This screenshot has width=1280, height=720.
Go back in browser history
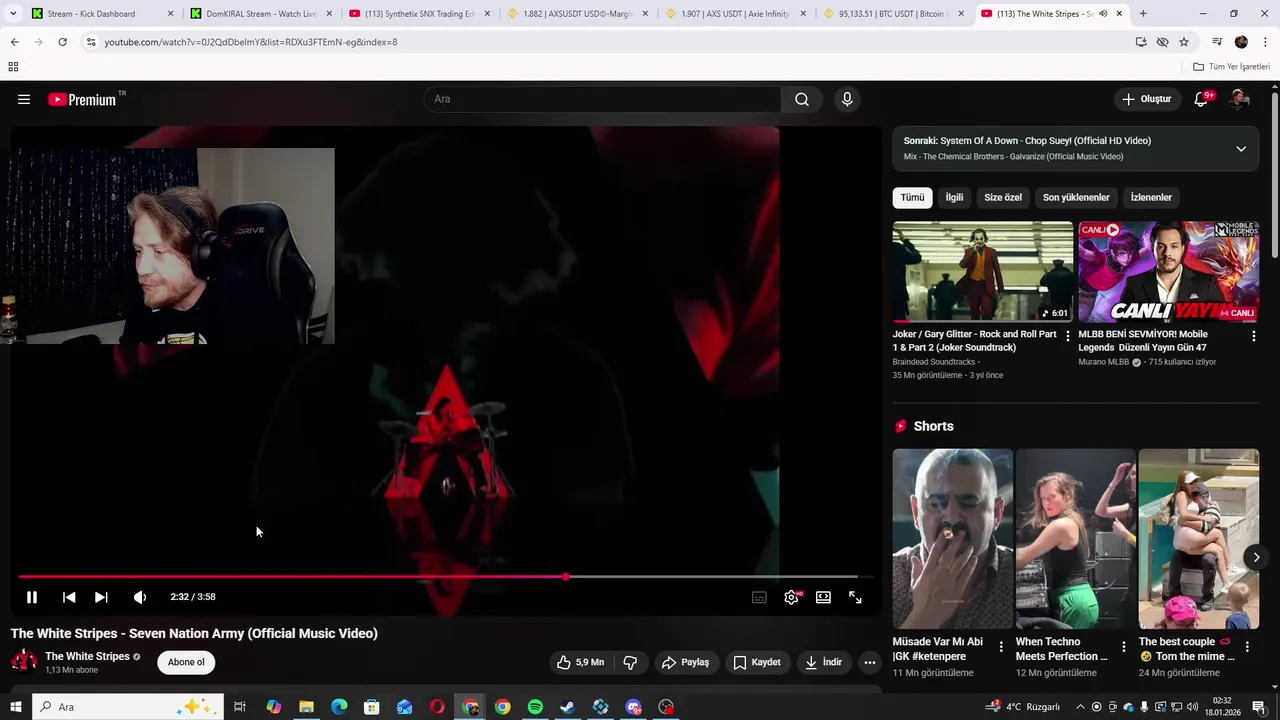point(14,42)
